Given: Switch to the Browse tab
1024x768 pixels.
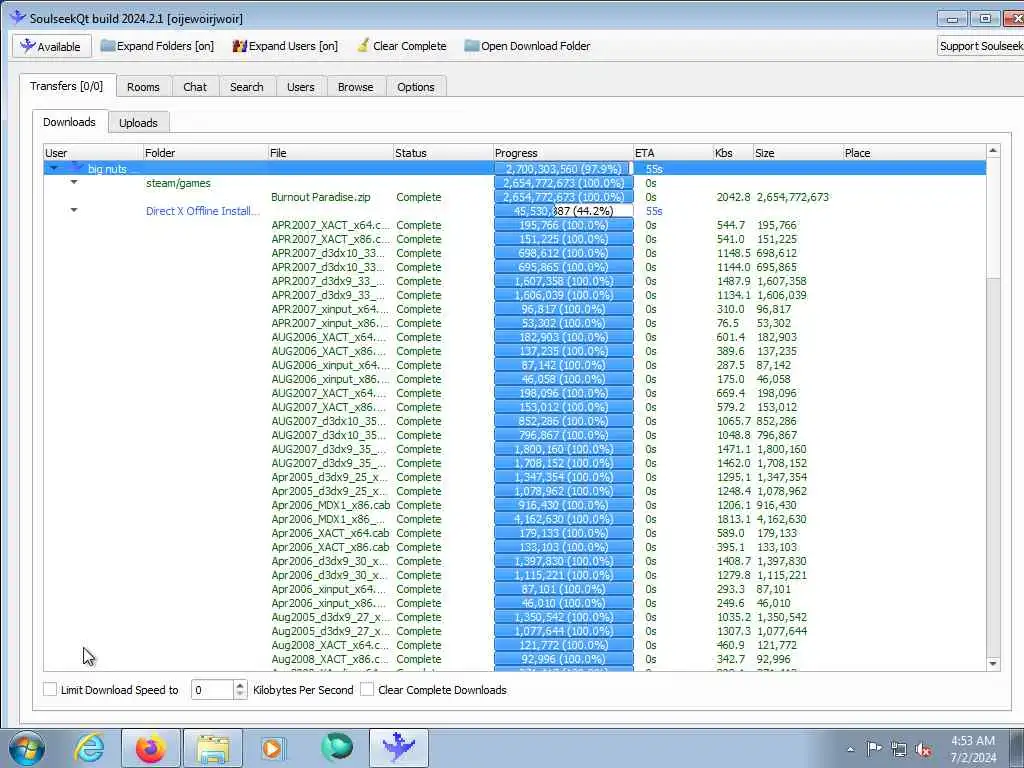Looking at the screenshot, I should point(355,87).
